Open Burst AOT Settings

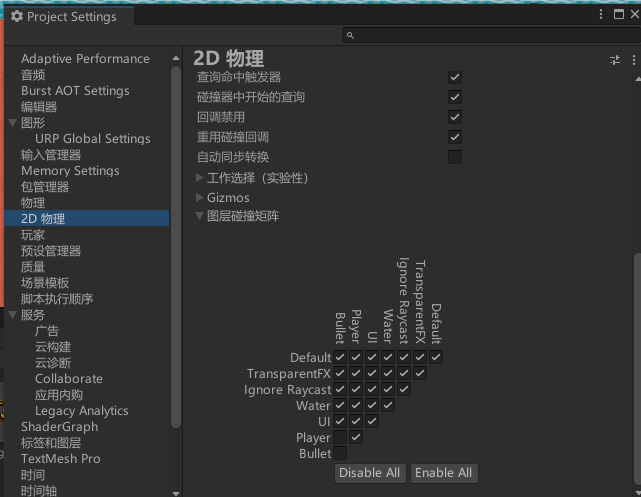(x=75, y=91)
